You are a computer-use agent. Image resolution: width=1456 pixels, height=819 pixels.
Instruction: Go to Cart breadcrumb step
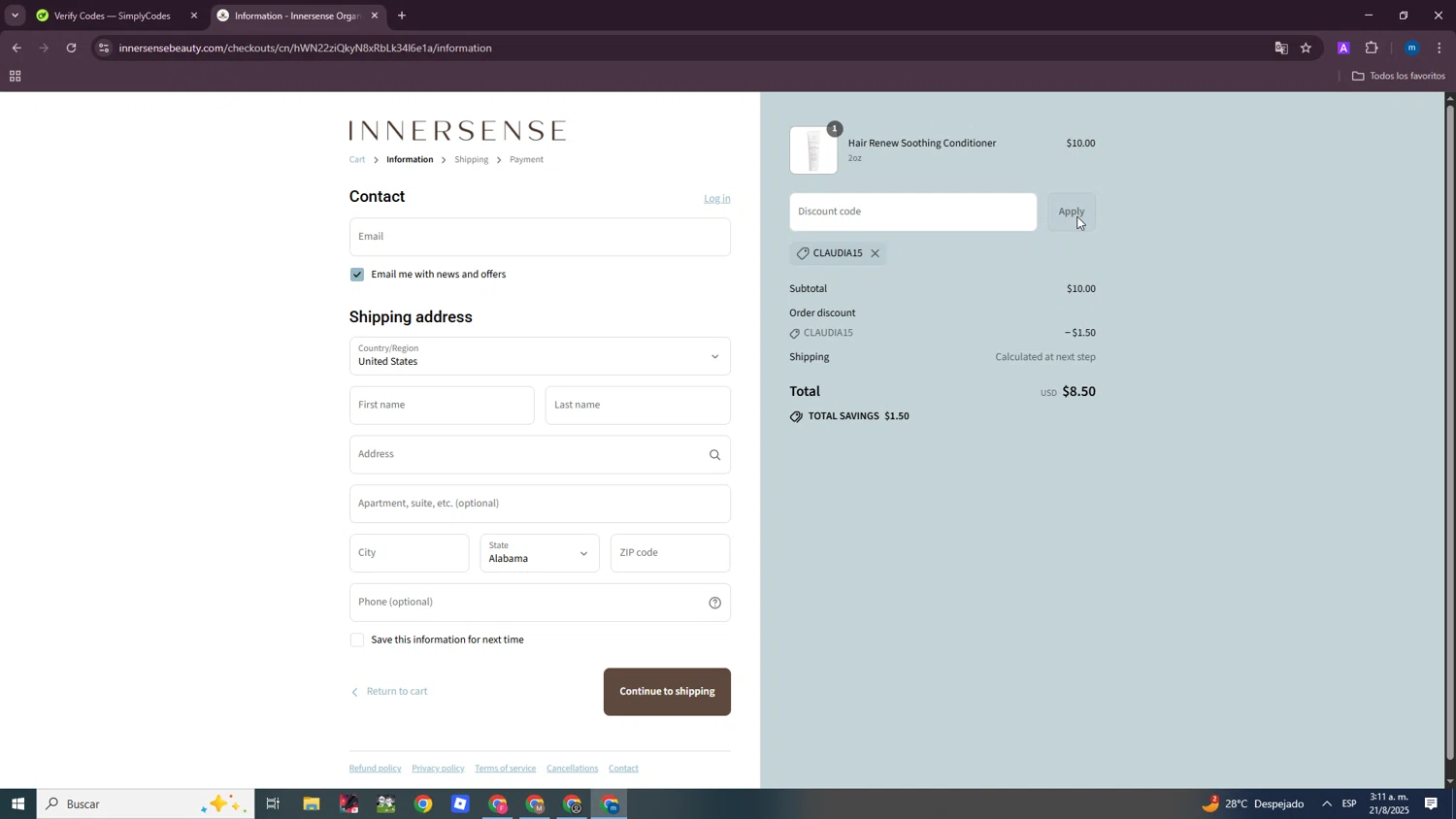357,159
